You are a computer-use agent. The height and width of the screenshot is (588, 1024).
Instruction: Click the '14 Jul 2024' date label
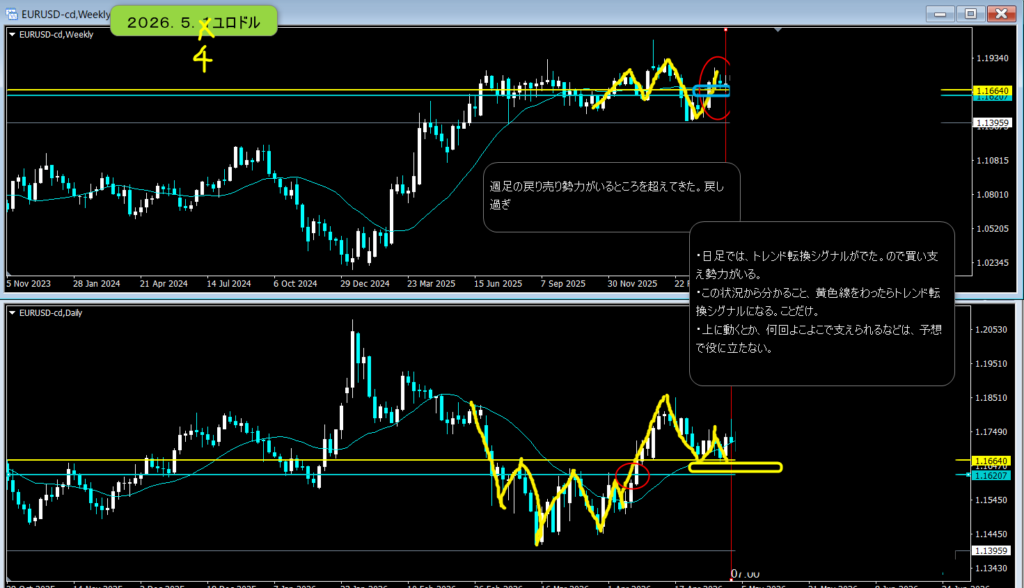pyautogui.click(x=229, y=284)
